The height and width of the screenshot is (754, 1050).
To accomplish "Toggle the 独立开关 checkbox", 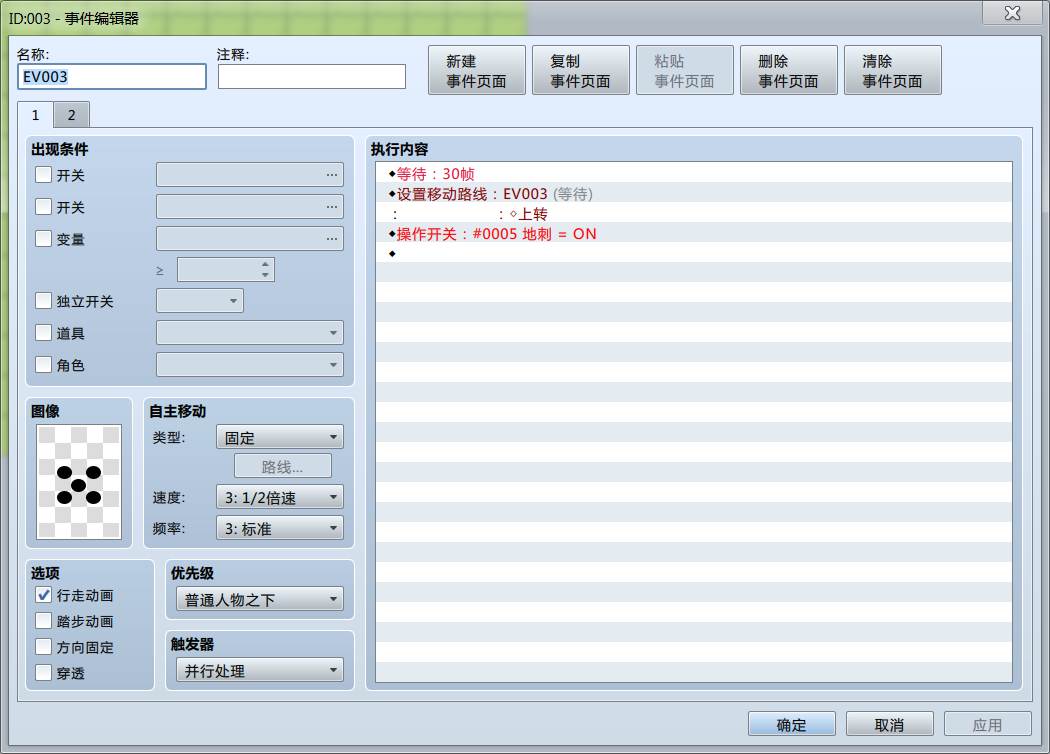I will 44,301.
